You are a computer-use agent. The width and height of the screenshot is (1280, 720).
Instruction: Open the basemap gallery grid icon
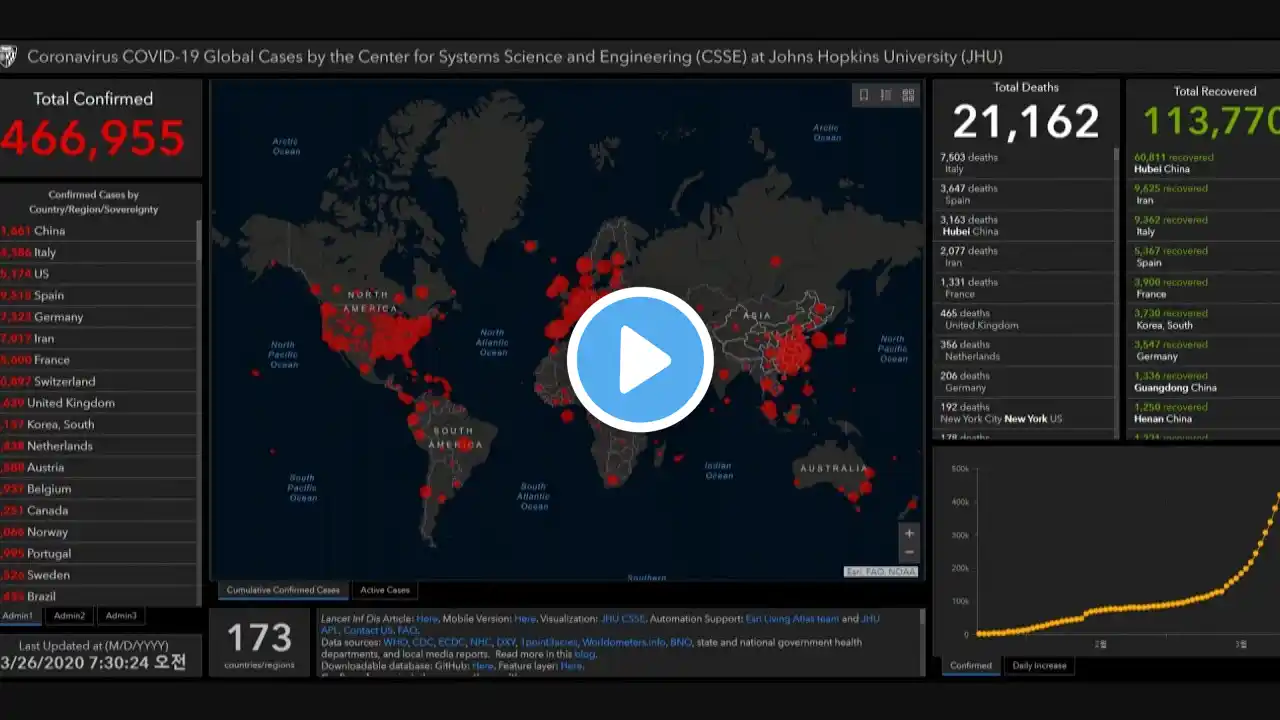click(908, 95)
